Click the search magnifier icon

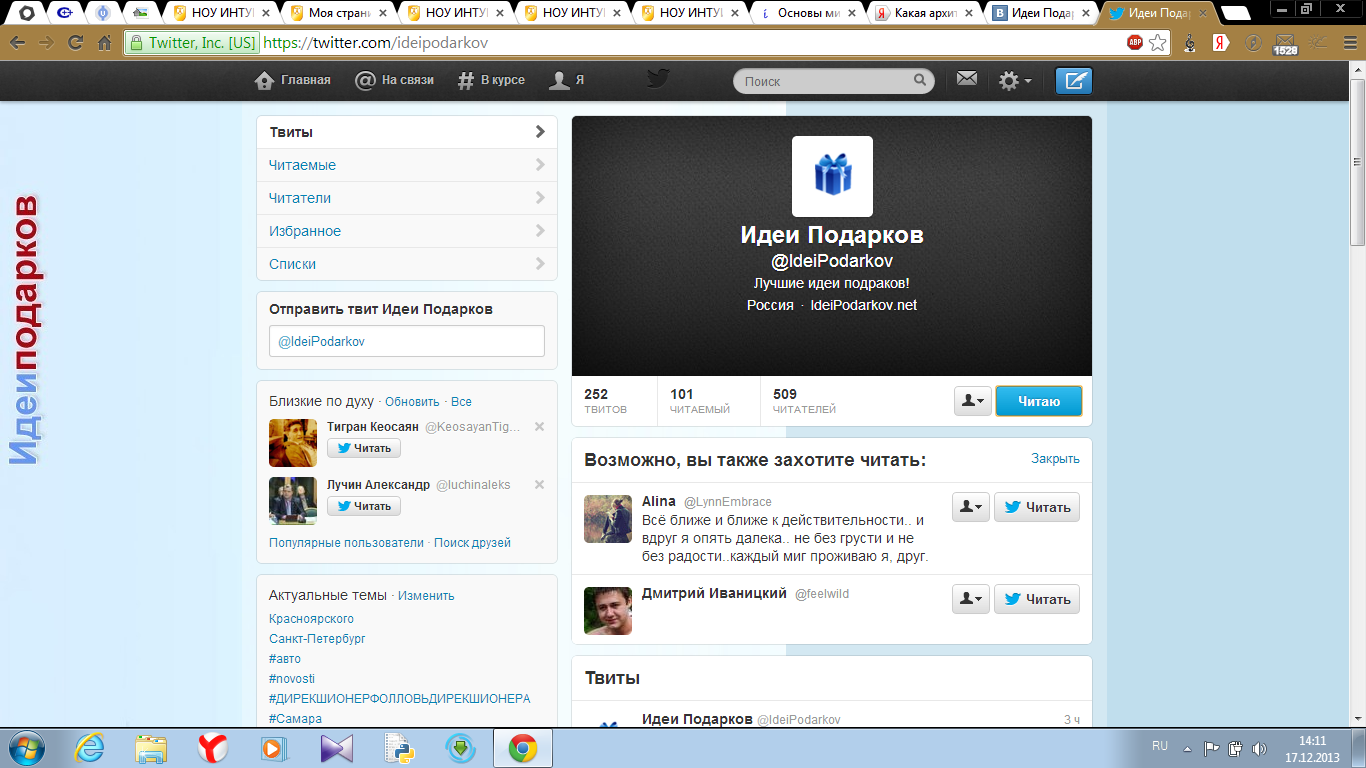(x=920, y=81)
